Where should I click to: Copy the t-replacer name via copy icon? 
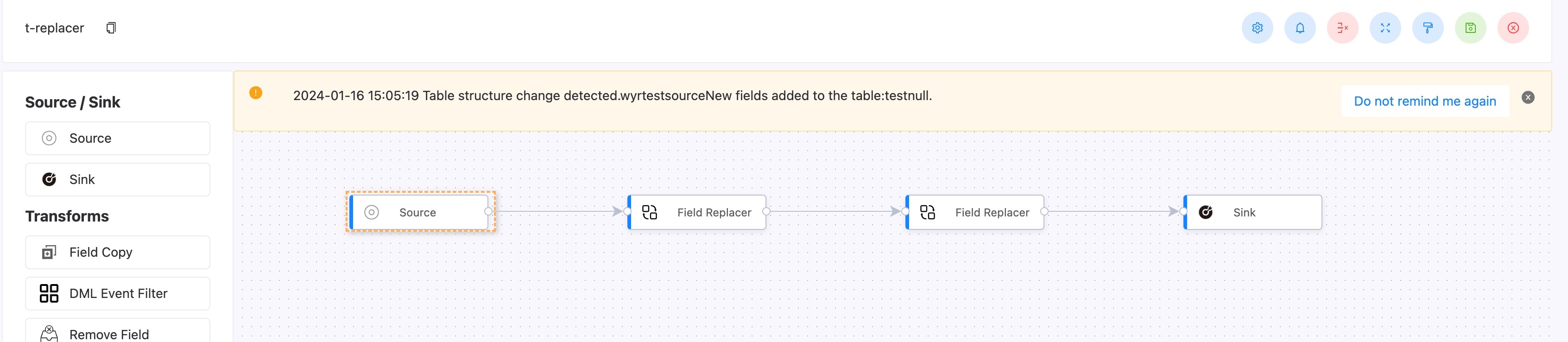tap(111, 28)
